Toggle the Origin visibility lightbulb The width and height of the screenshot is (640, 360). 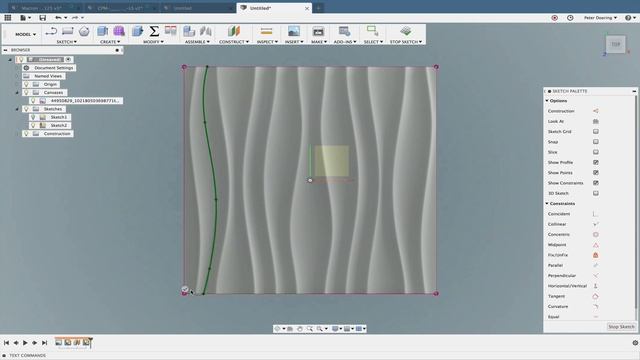[27, 84]
